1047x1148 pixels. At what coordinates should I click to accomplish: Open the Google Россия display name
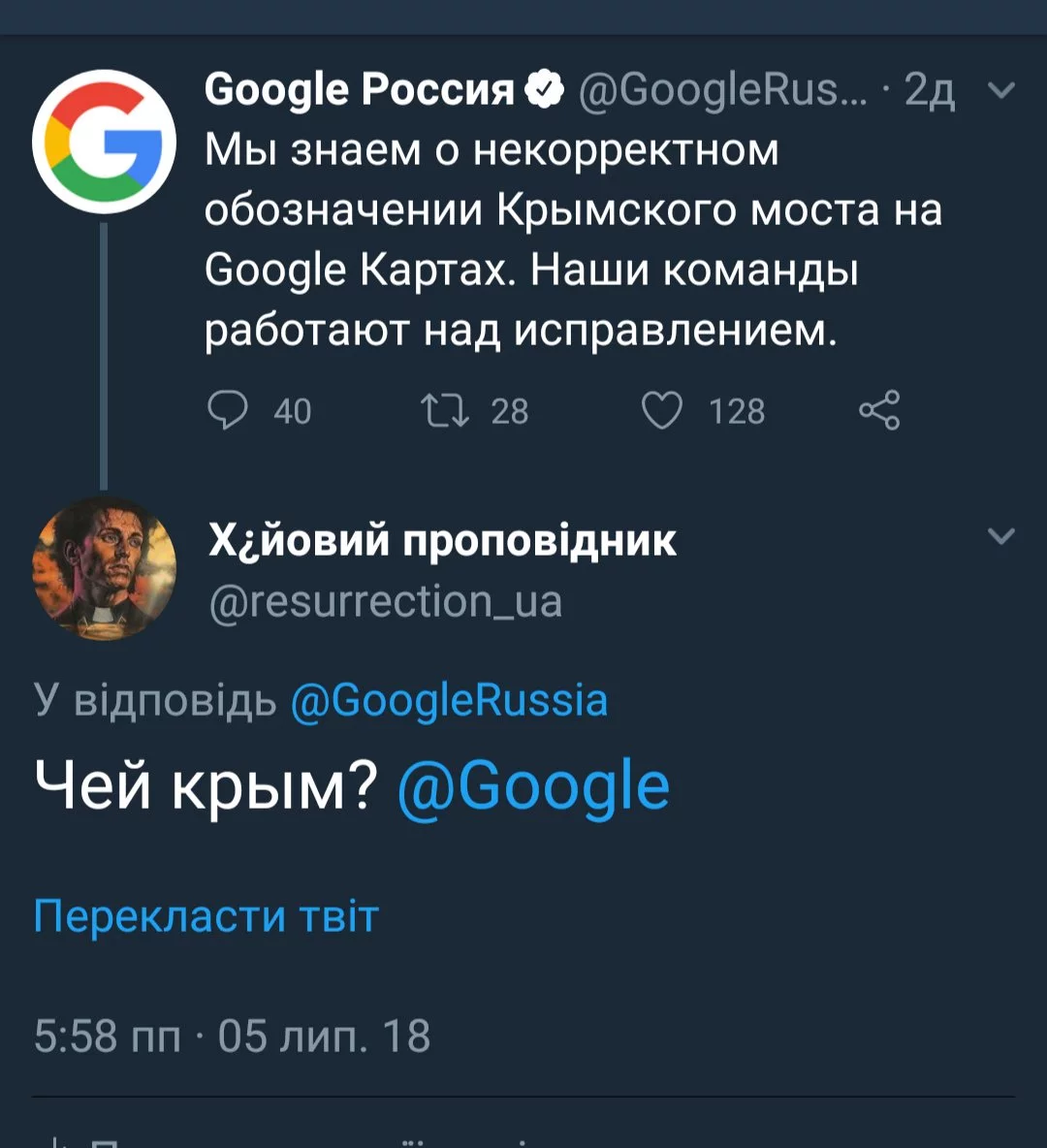tap(359, 90)
